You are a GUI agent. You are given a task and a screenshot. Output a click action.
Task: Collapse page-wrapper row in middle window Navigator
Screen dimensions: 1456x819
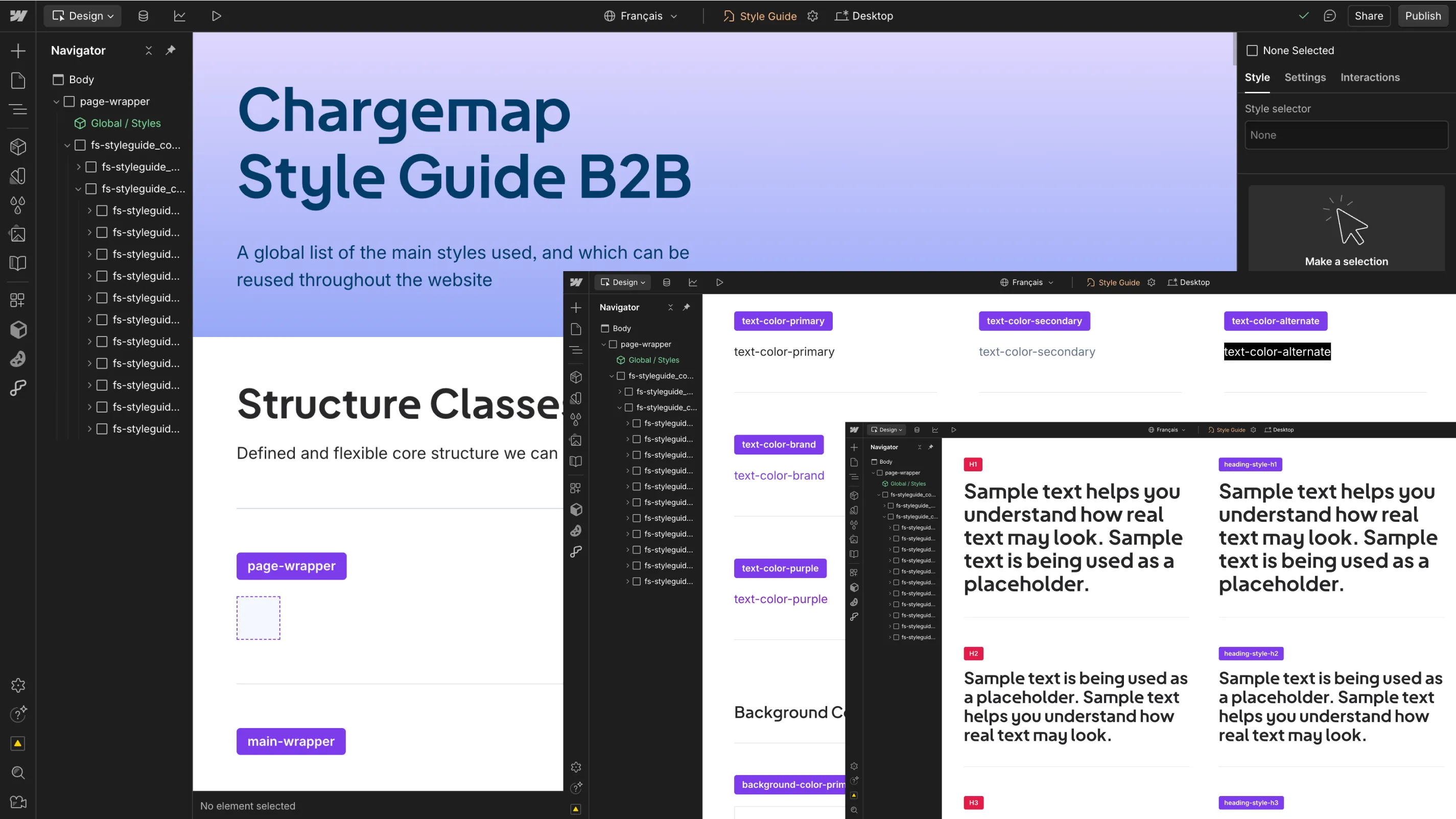click(604, 344)
